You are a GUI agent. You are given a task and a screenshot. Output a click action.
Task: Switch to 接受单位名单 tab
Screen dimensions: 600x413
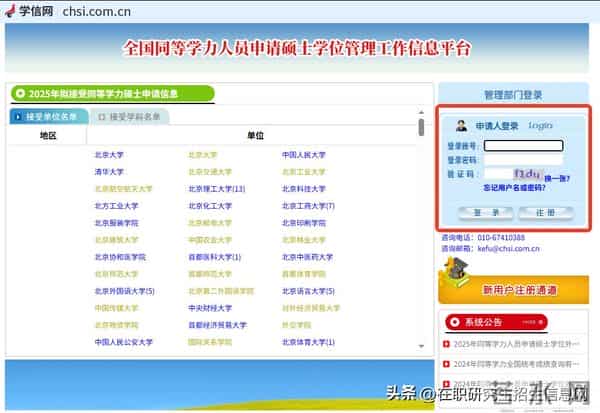click(x=49, y=116)
